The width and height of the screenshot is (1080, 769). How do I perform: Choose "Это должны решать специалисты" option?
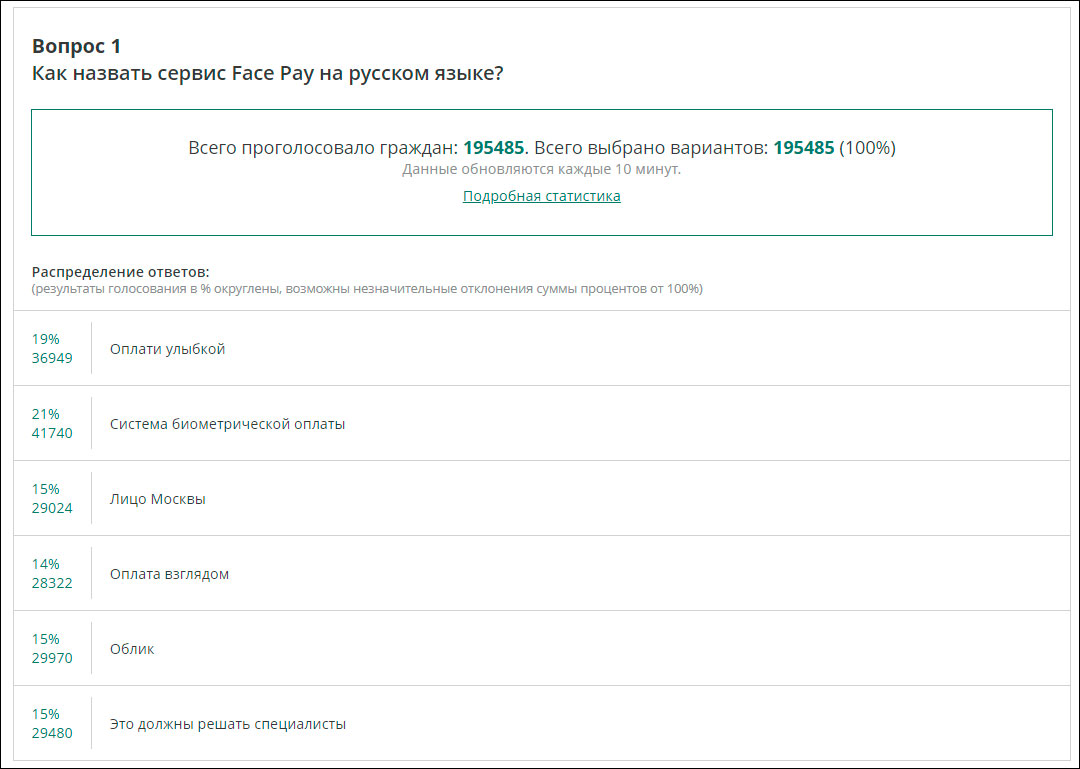[227, 724]
